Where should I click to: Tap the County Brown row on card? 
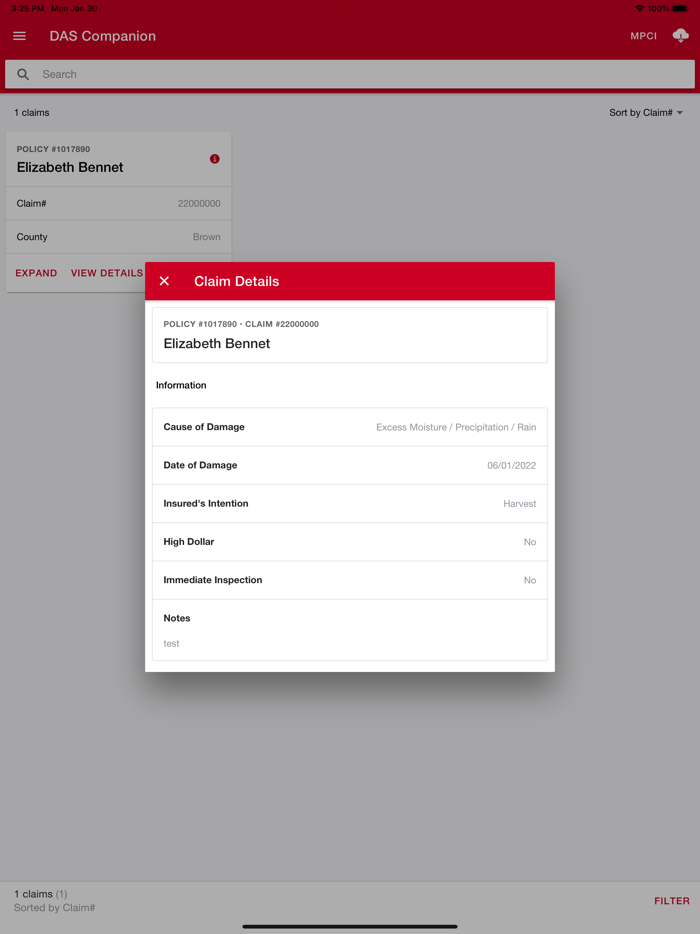(x=119, y=237)
